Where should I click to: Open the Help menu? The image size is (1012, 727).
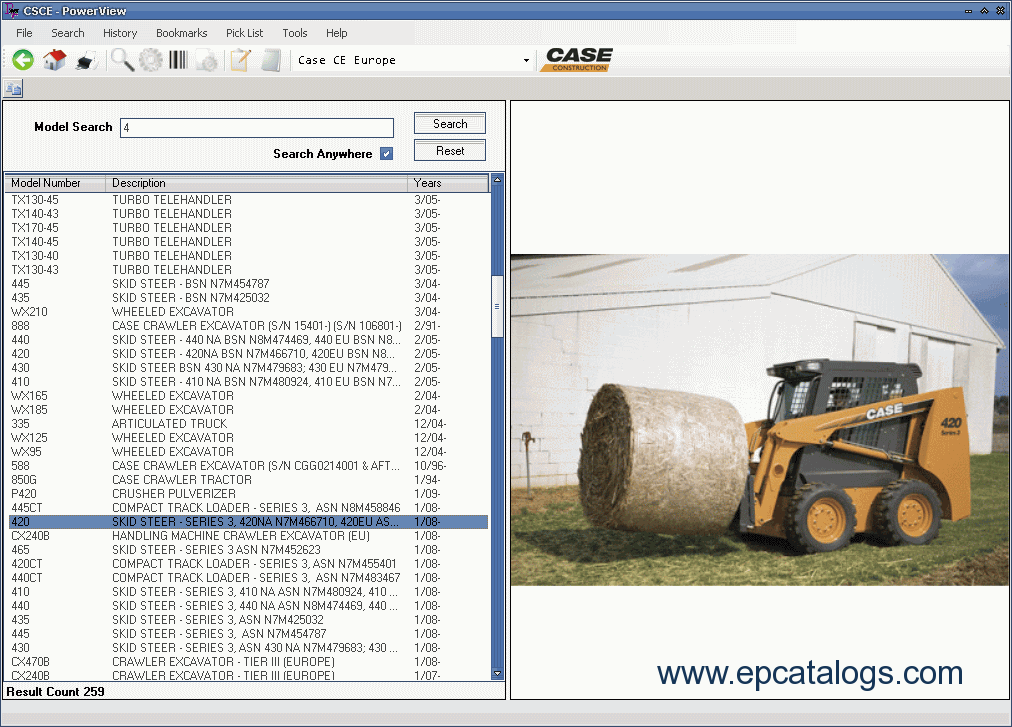point(336,33)
